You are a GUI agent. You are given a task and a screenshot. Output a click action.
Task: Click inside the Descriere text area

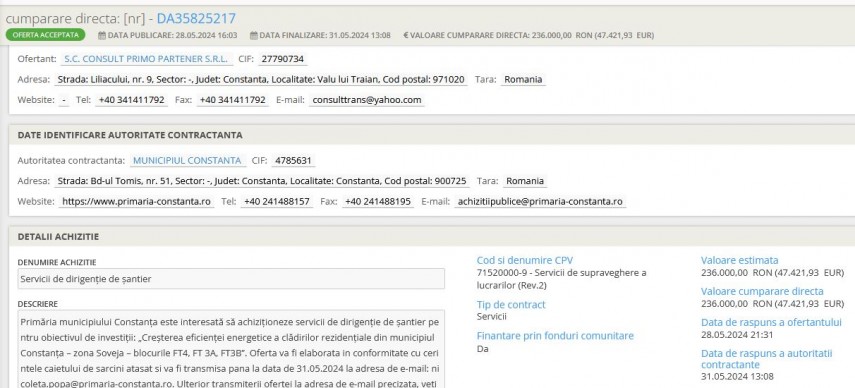pyautogui.click(x=231, y=349)
